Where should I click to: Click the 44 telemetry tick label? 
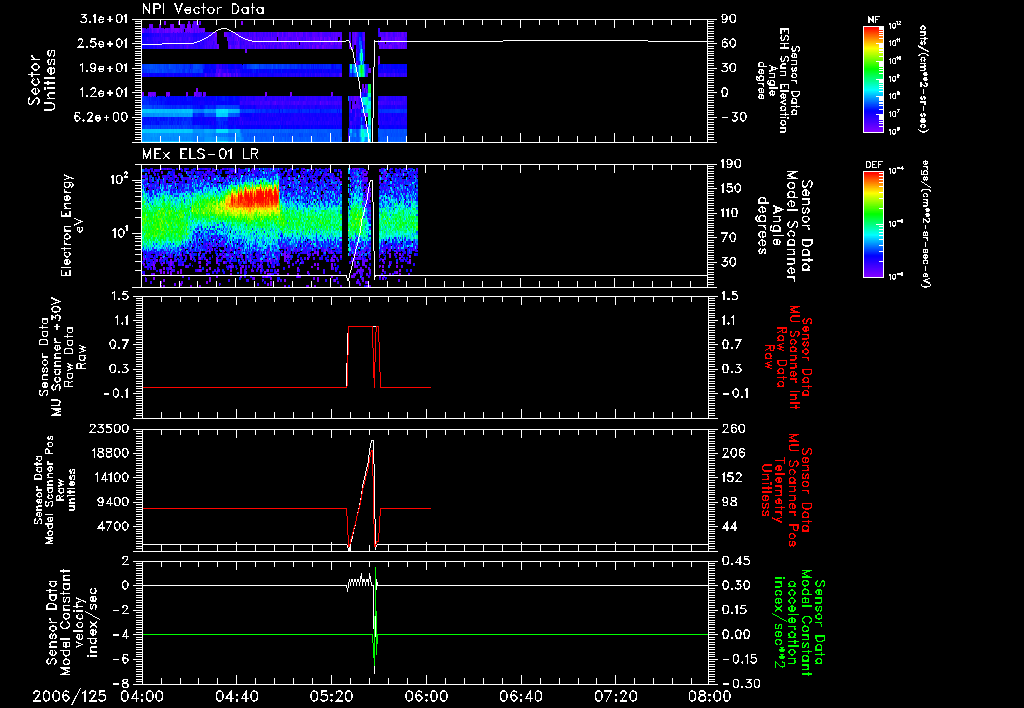click(729, 526)
